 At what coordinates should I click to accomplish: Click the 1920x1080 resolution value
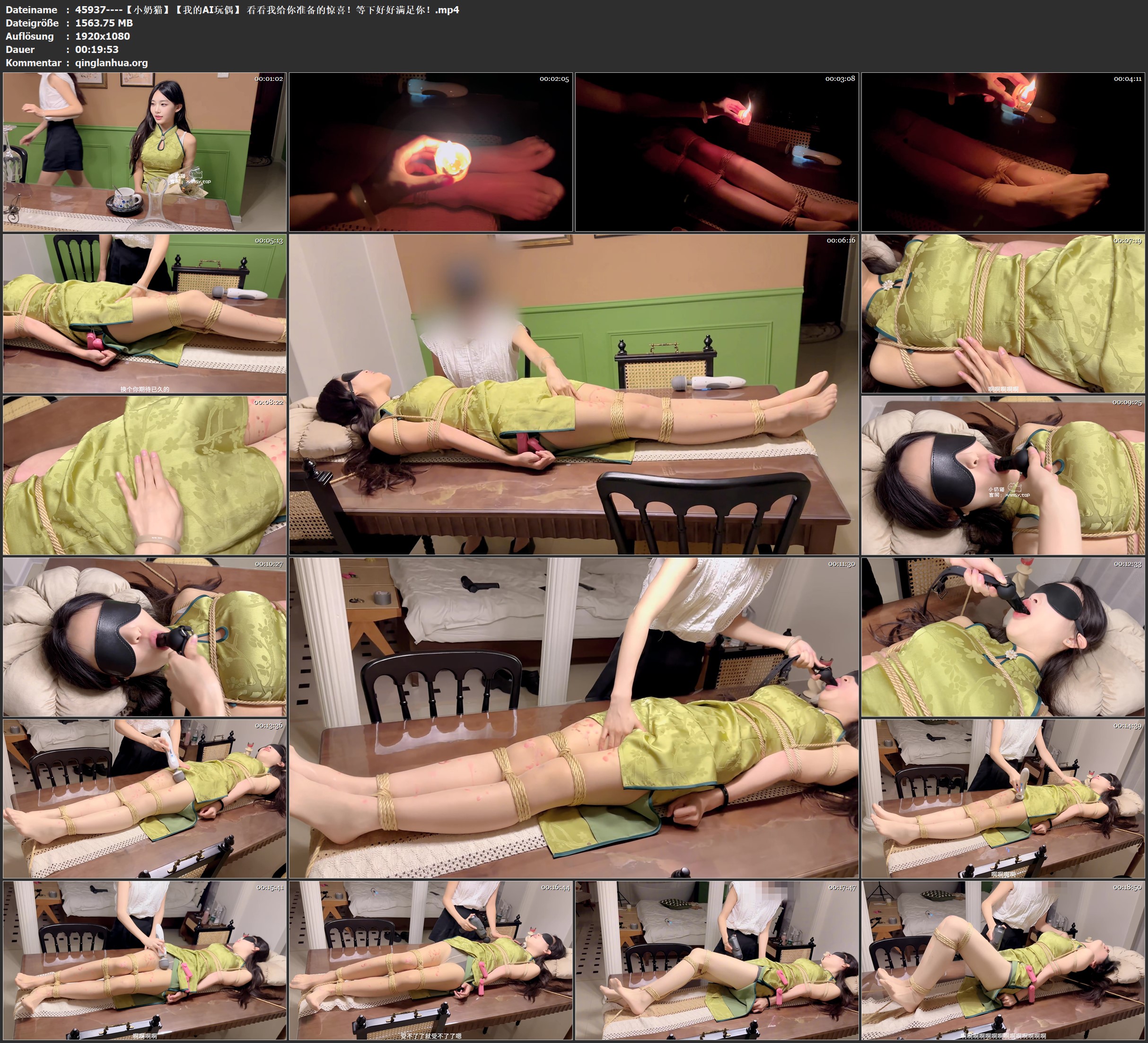(x=103, y=36)
